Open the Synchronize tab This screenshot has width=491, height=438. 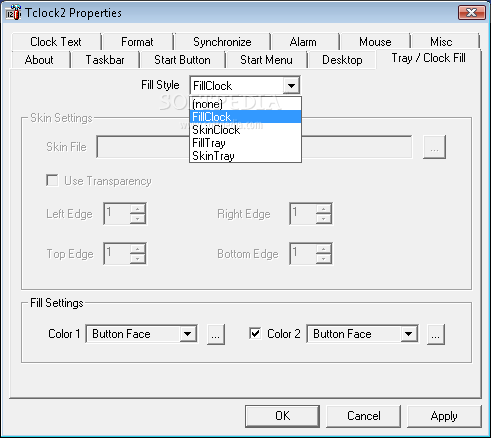222,42
